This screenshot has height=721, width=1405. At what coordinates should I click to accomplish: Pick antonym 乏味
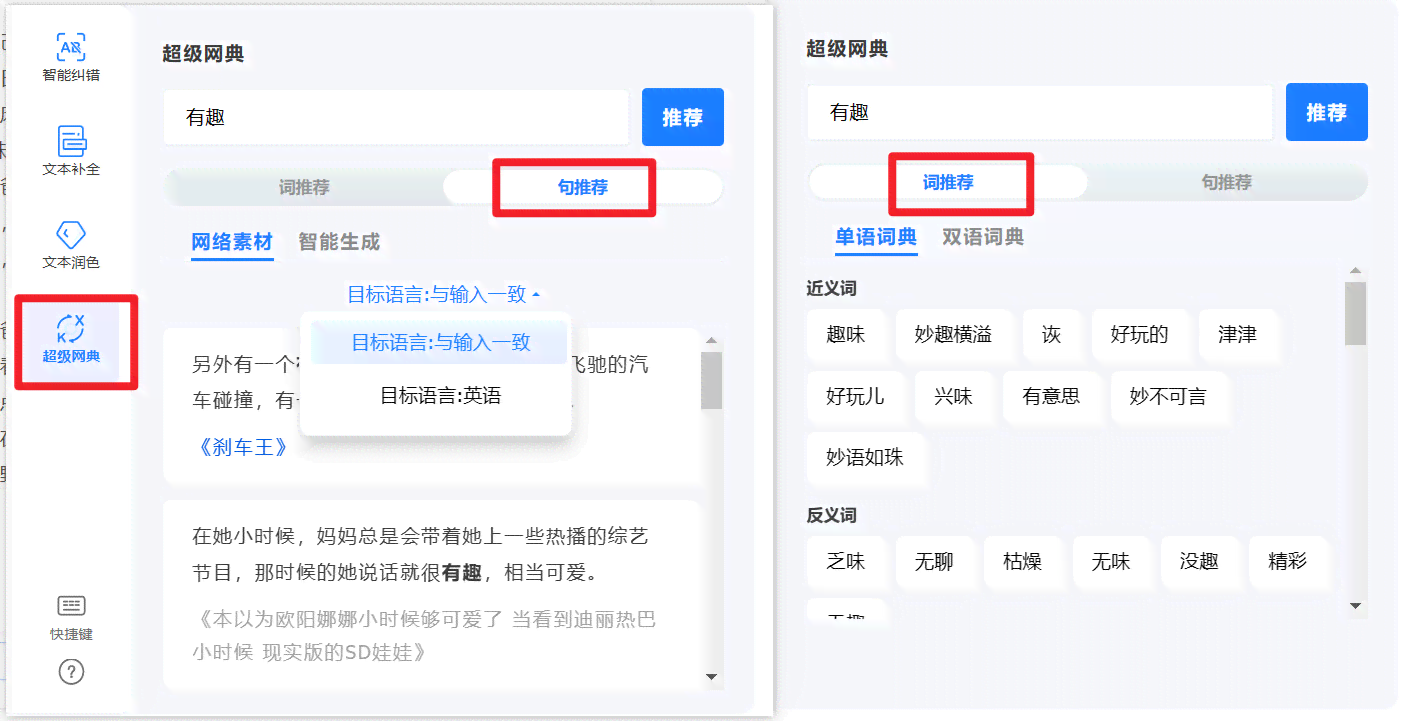coord(846,562)
